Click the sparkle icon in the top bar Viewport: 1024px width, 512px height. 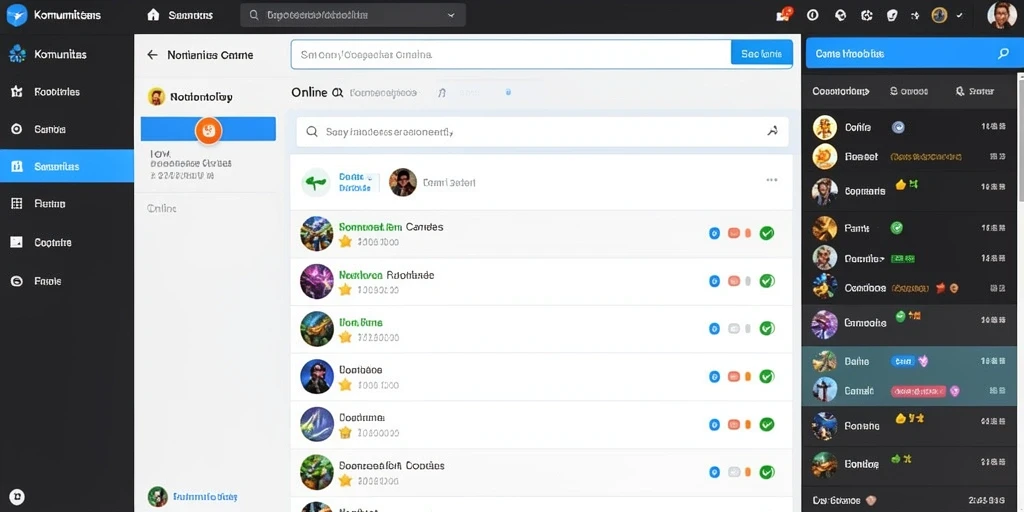click(915, 15)
